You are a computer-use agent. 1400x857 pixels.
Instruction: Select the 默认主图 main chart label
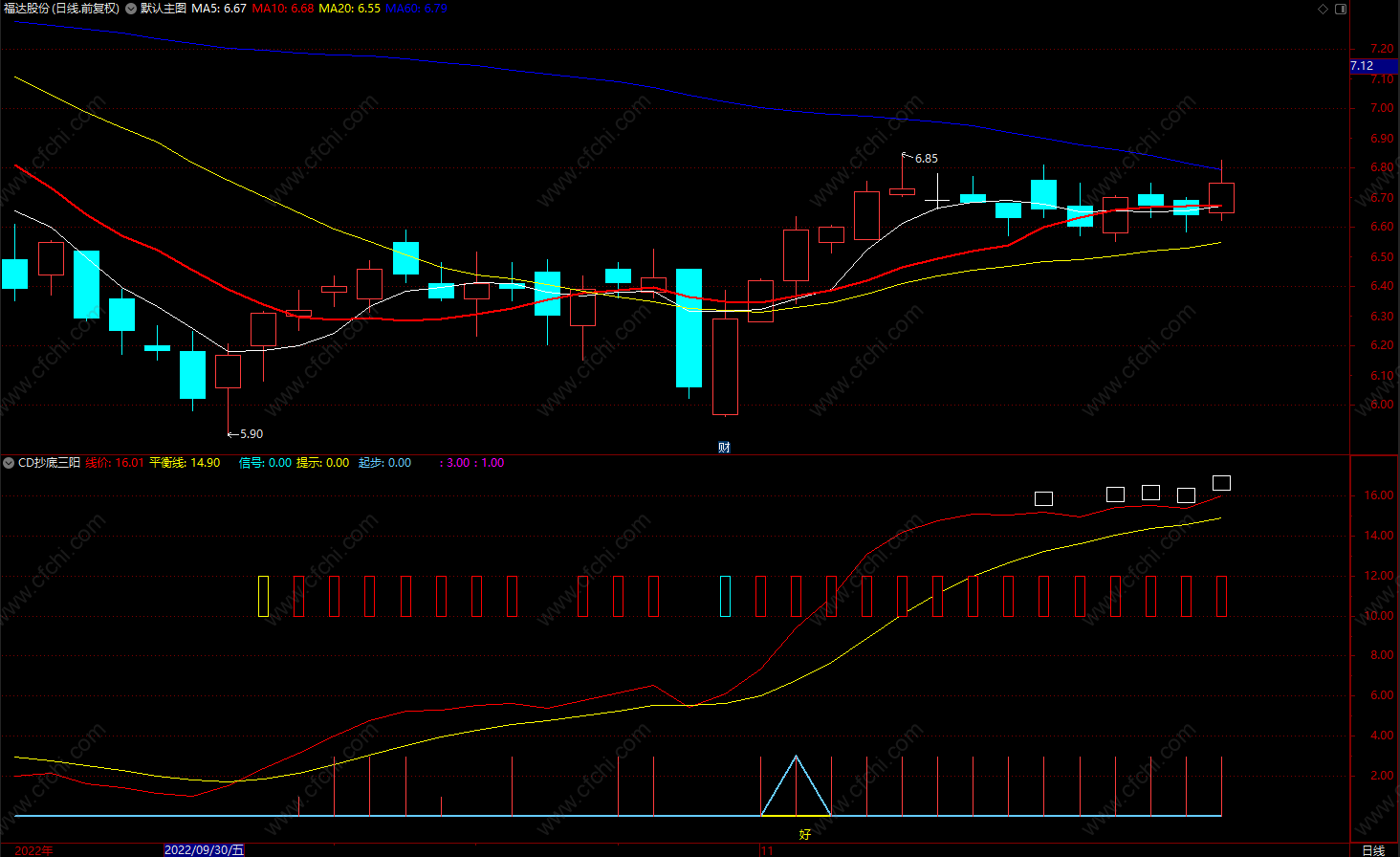coord(164,9)
